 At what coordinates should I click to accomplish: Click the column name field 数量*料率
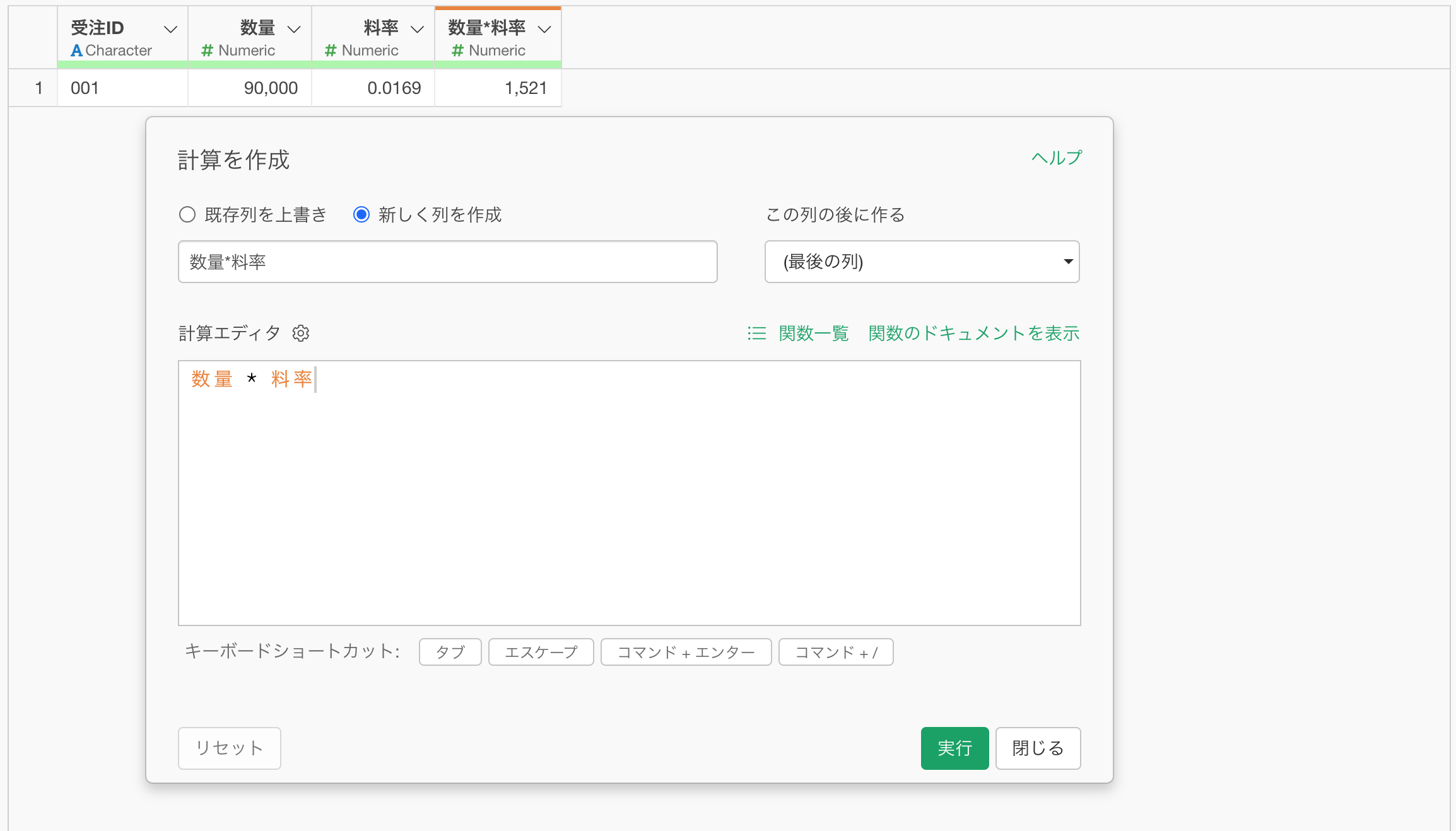(447, 262)
